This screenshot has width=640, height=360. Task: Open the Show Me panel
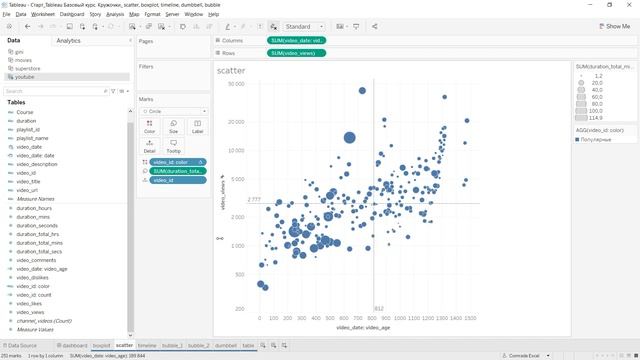[x=614, y=27]
